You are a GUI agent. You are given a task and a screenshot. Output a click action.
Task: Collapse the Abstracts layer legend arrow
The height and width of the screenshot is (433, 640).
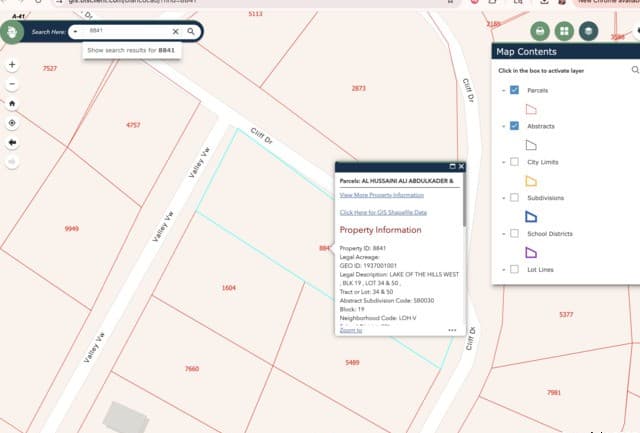pos(503,127)
